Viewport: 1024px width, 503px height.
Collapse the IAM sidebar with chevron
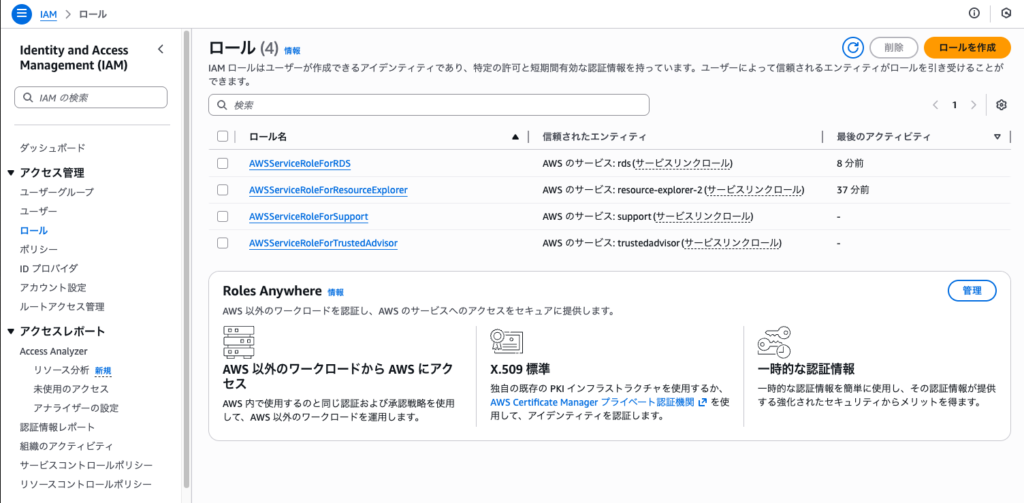point(161,49)
